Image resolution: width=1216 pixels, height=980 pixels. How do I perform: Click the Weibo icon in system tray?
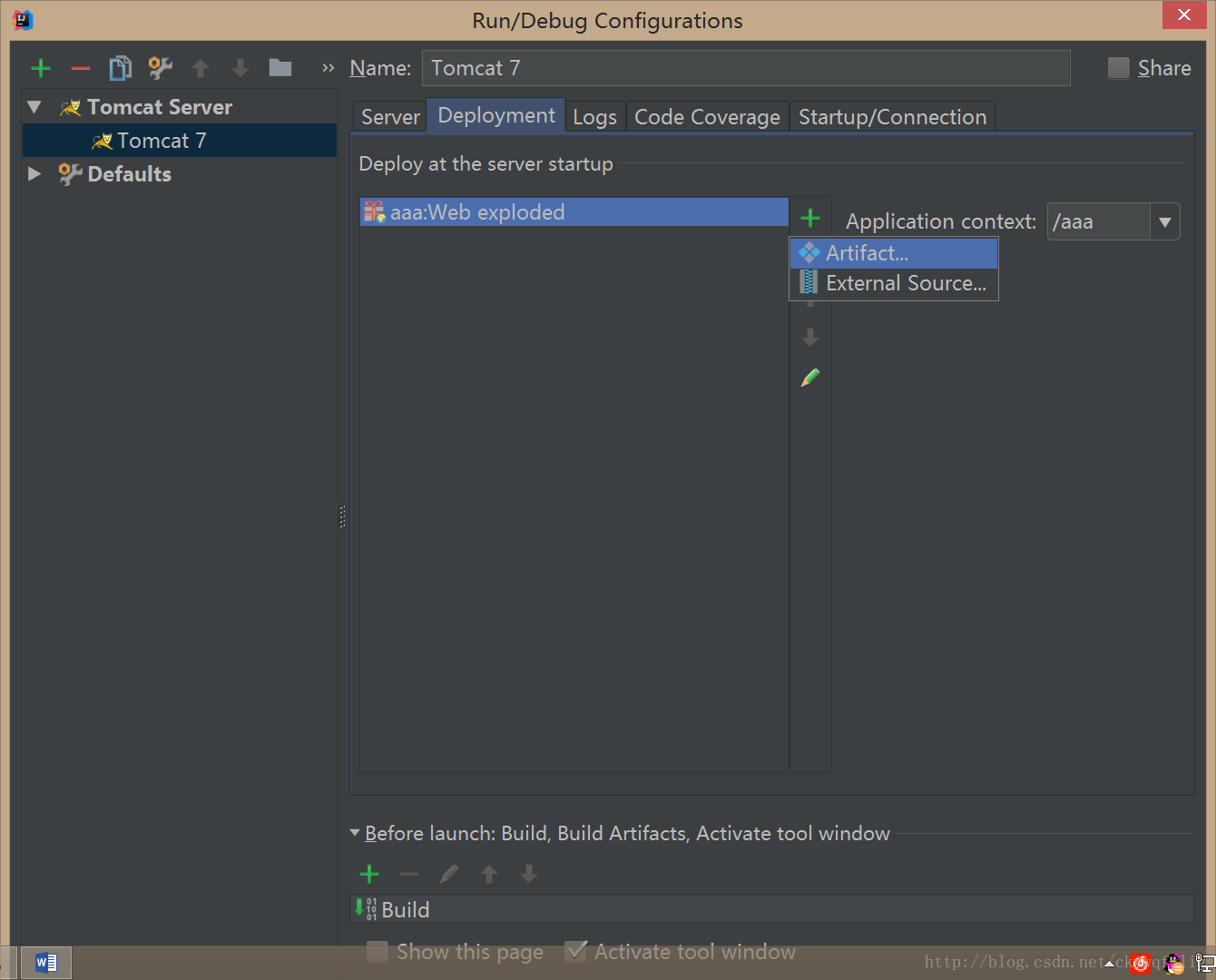(x=1141, y=964)
